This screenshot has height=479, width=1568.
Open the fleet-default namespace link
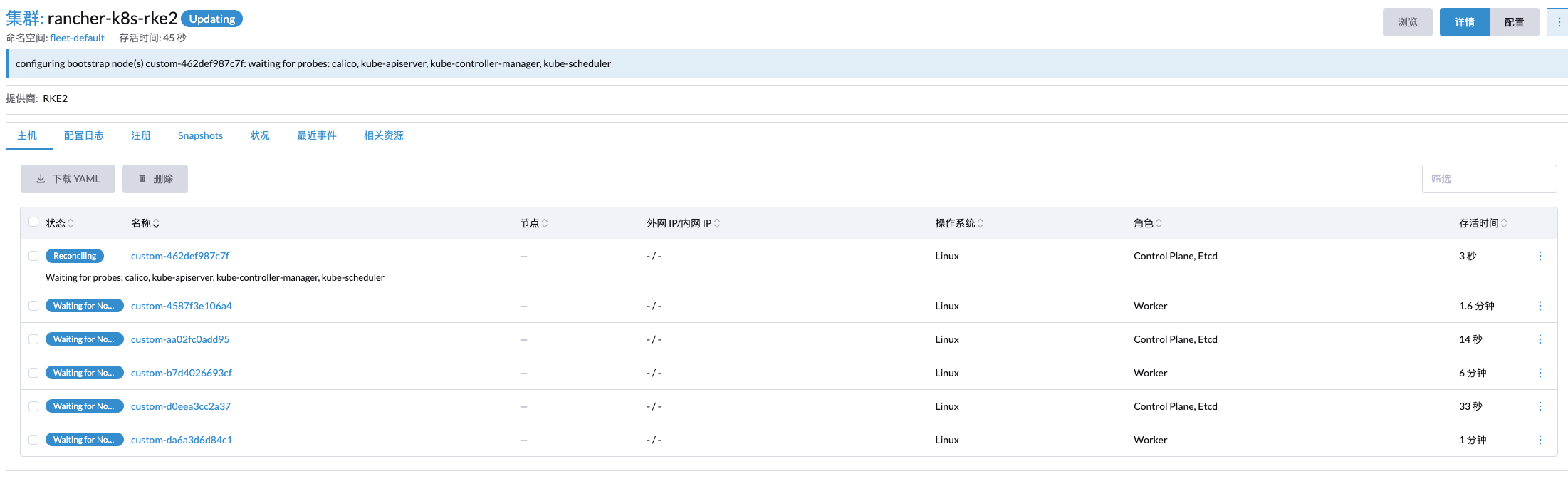click(77, 38)
